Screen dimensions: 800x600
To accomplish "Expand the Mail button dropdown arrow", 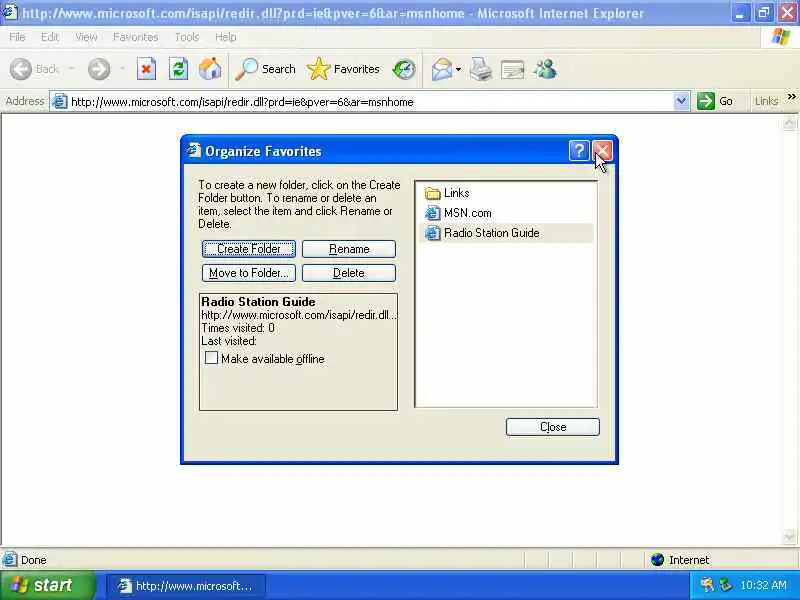I will pyautogui.click(x=458, y=69).
